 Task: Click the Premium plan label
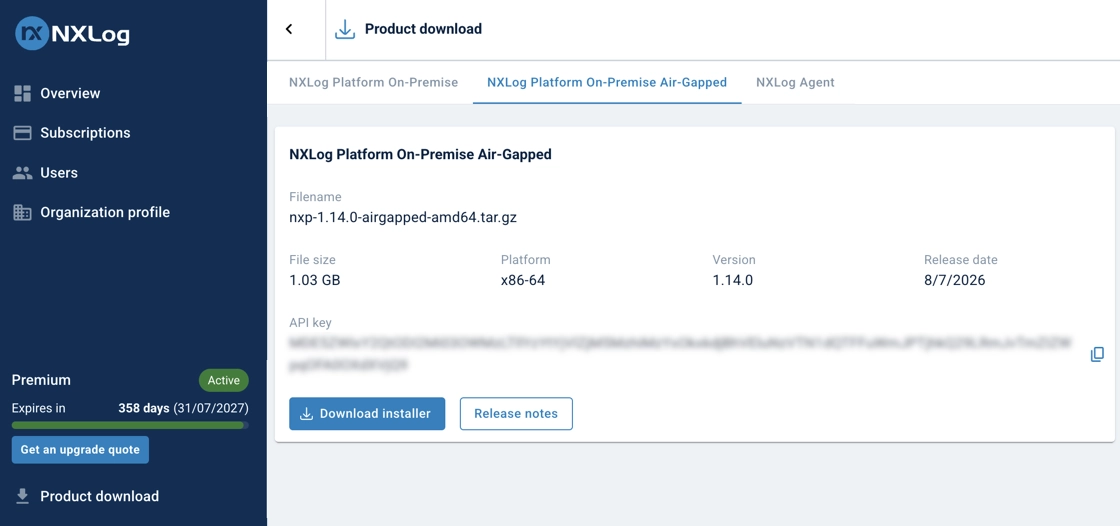click(41, 380)
